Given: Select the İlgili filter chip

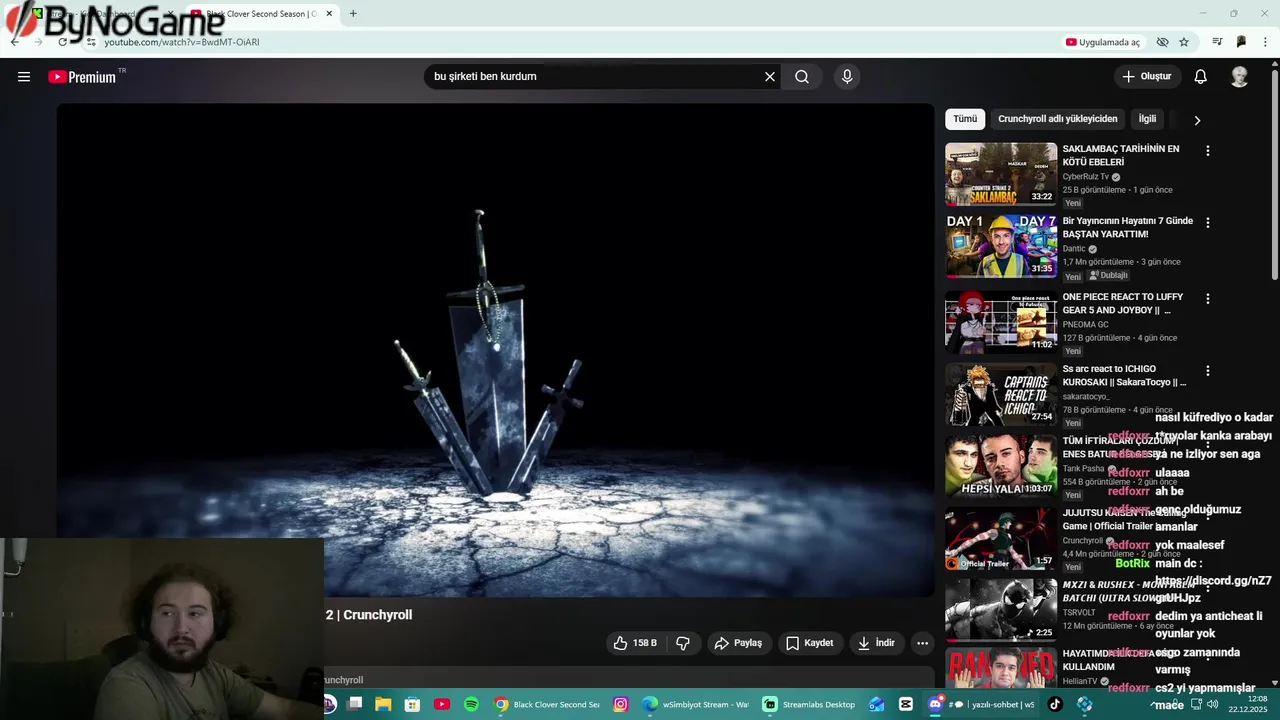Looking at the screenshot, I should (x=1147, y=119).
